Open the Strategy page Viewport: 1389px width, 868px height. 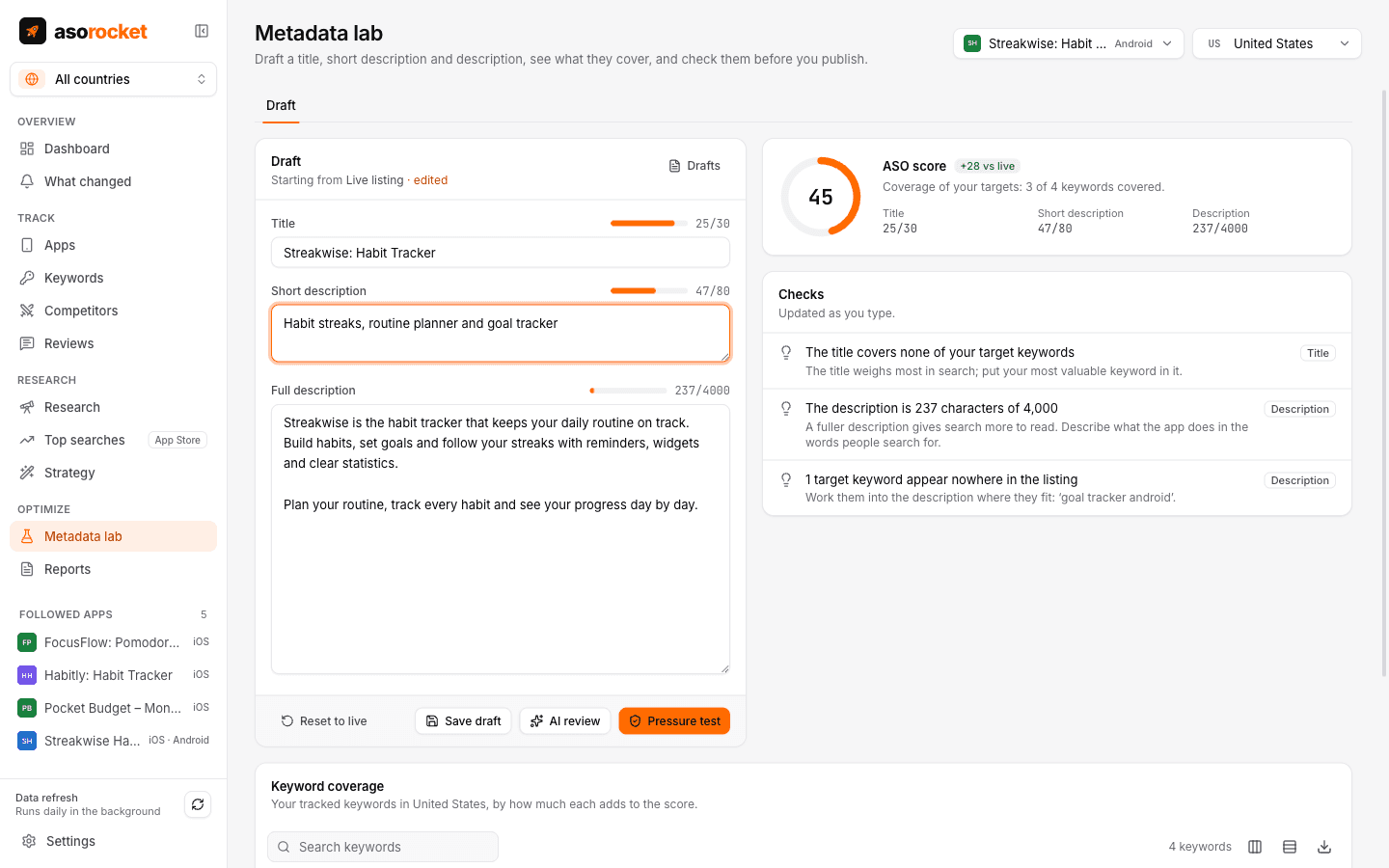click(113, 473)
